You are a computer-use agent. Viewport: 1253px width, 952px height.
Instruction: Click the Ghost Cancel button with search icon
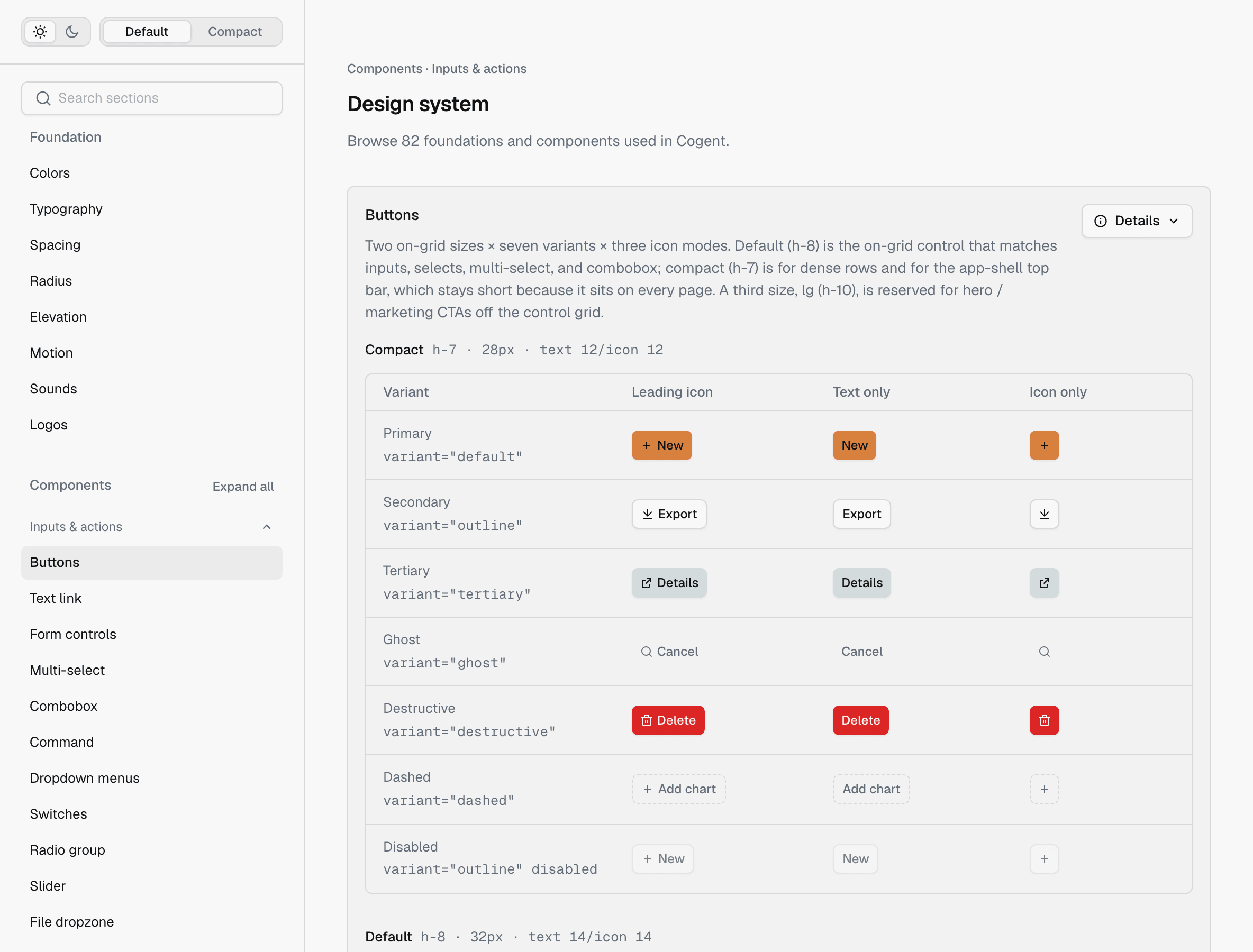669,652
